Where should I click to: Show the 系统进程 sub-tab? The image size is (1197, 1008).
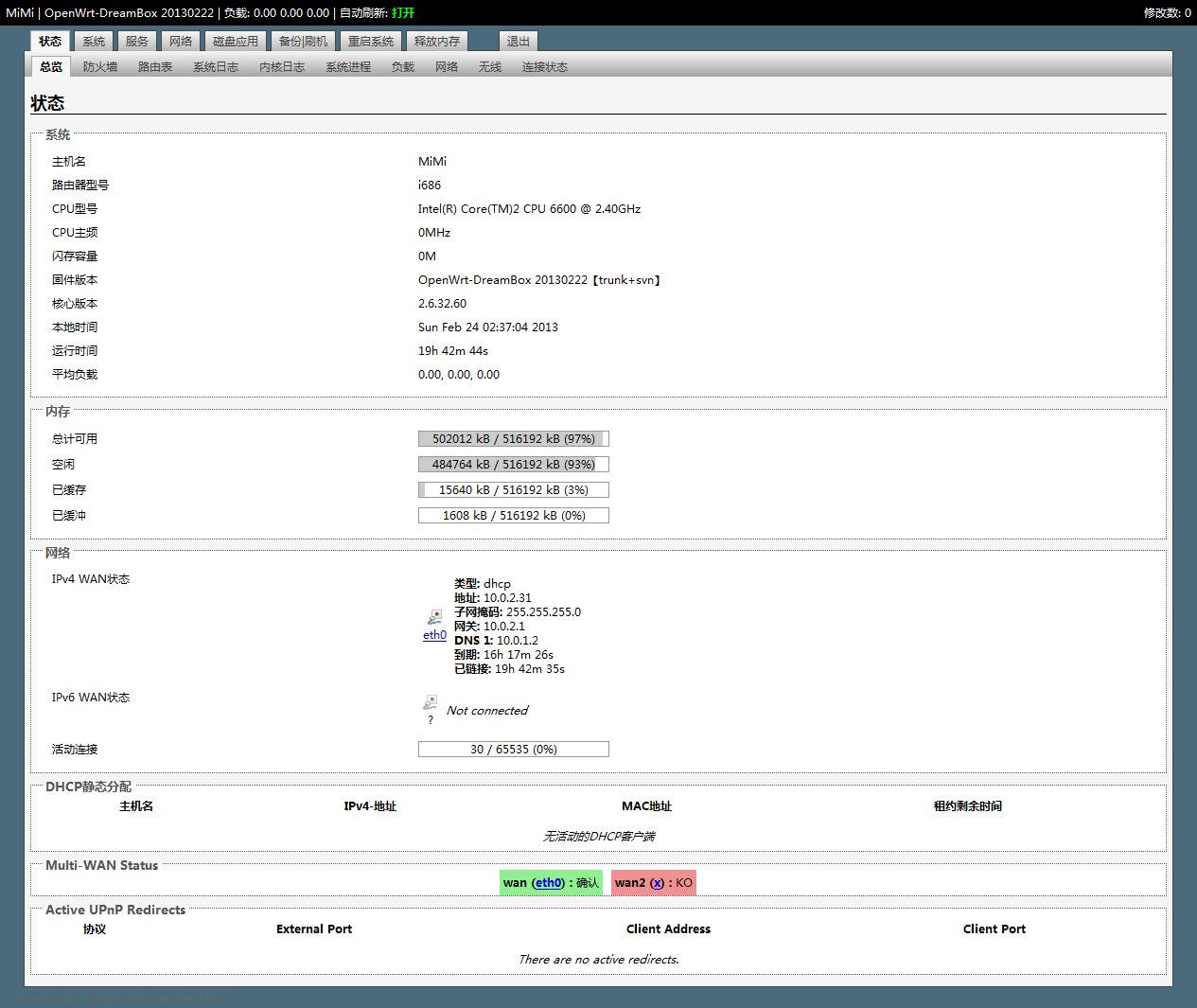click(348, 67)
